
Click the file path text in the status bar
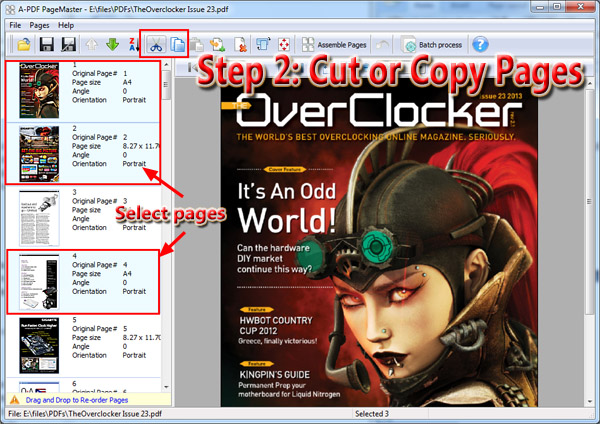[85, 414]
